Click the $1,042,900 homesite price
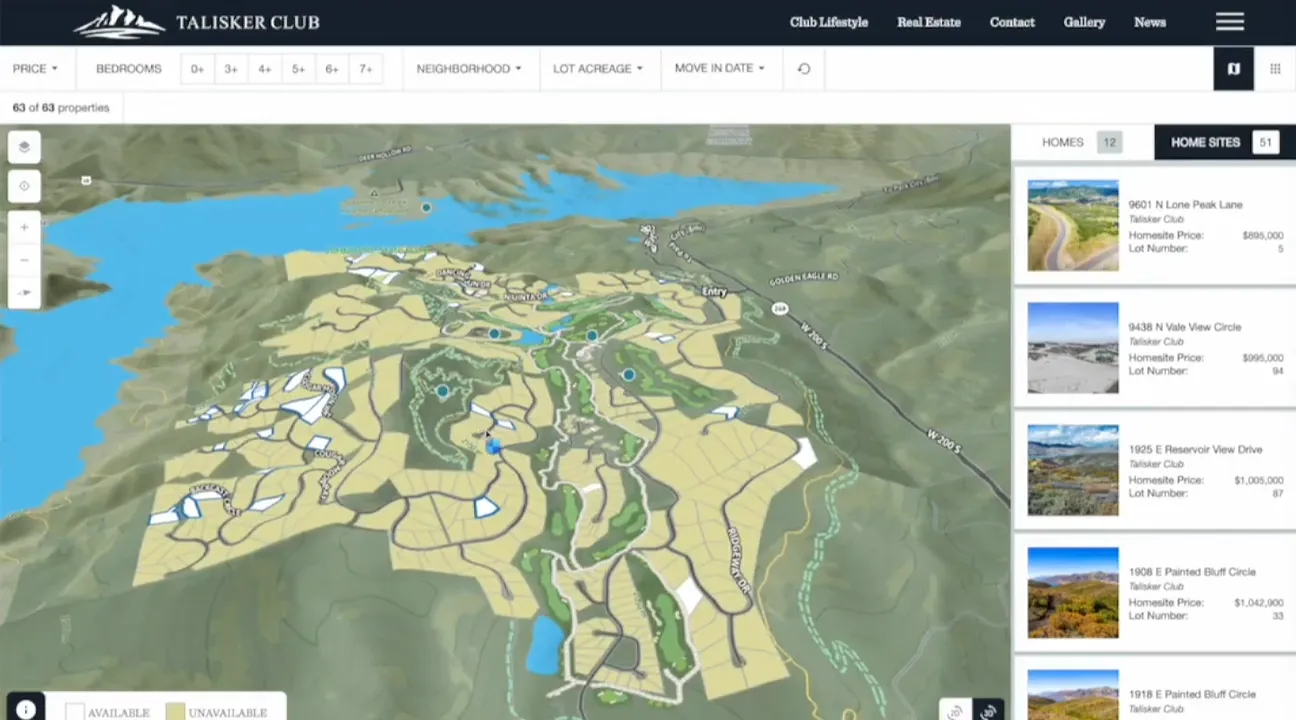1296x720 pixels. [1259, 603]
